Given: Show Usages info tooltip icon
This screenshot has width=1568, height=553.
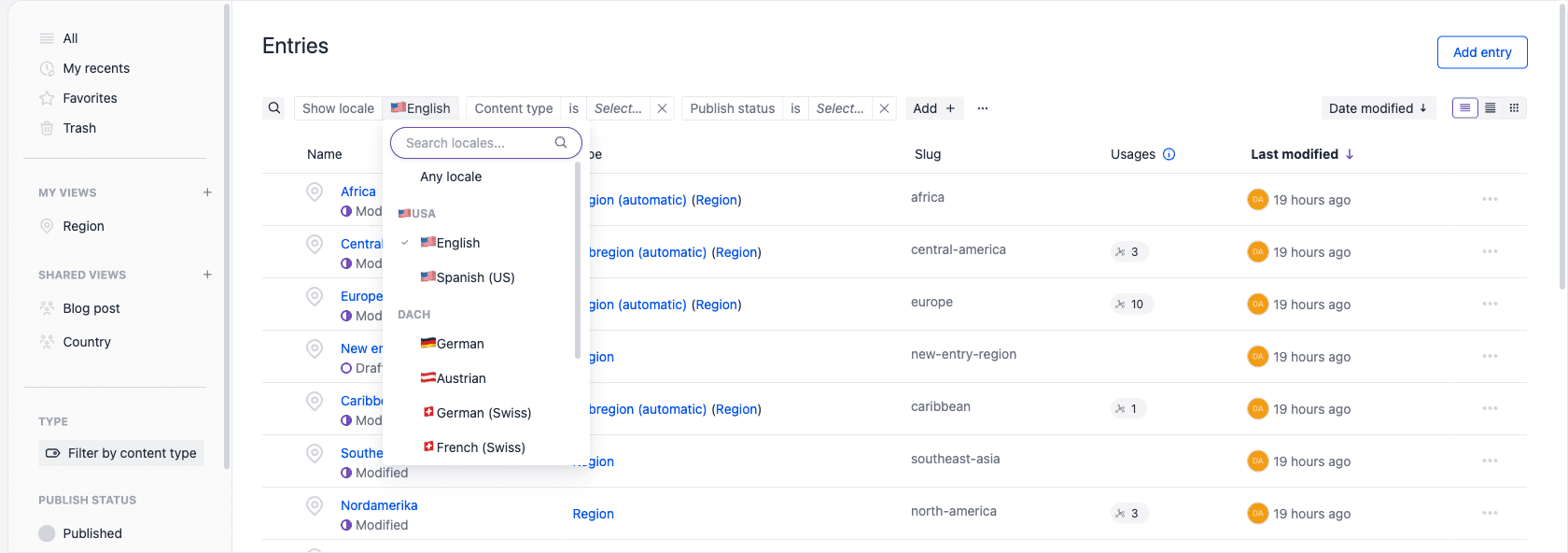Looking at the screenshot, I should [x=1169, y=154].
